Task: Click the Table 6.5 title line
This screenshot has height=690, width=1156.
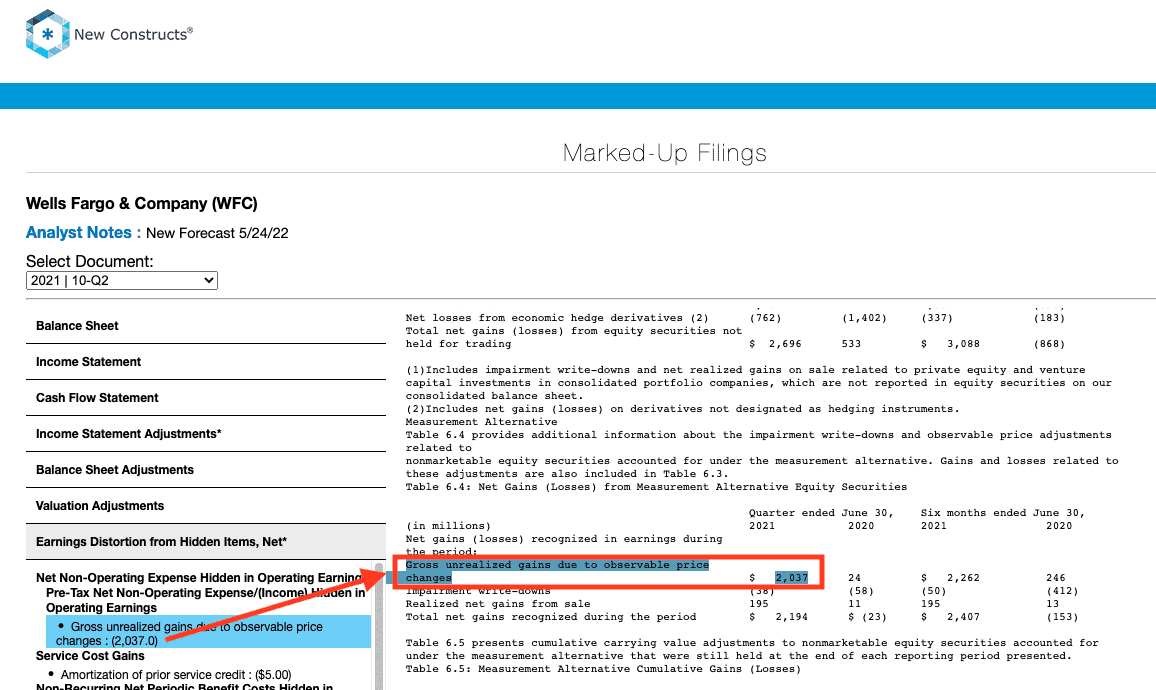Action: click(603, 669)
